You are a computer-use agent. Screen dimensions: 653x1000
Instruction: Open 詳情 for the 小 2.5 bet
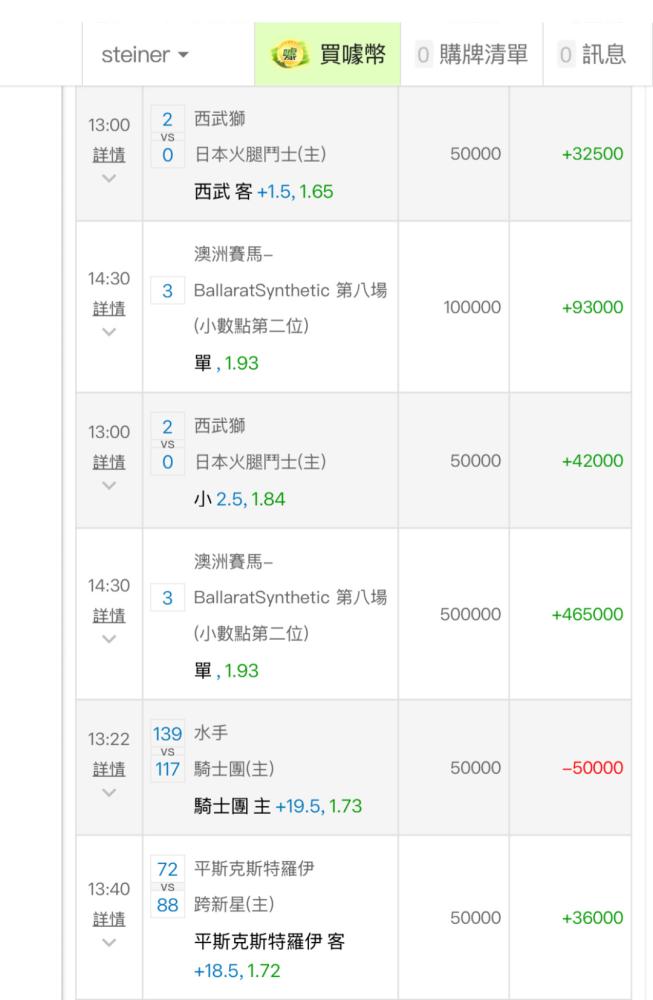click(x=109, y=460)
